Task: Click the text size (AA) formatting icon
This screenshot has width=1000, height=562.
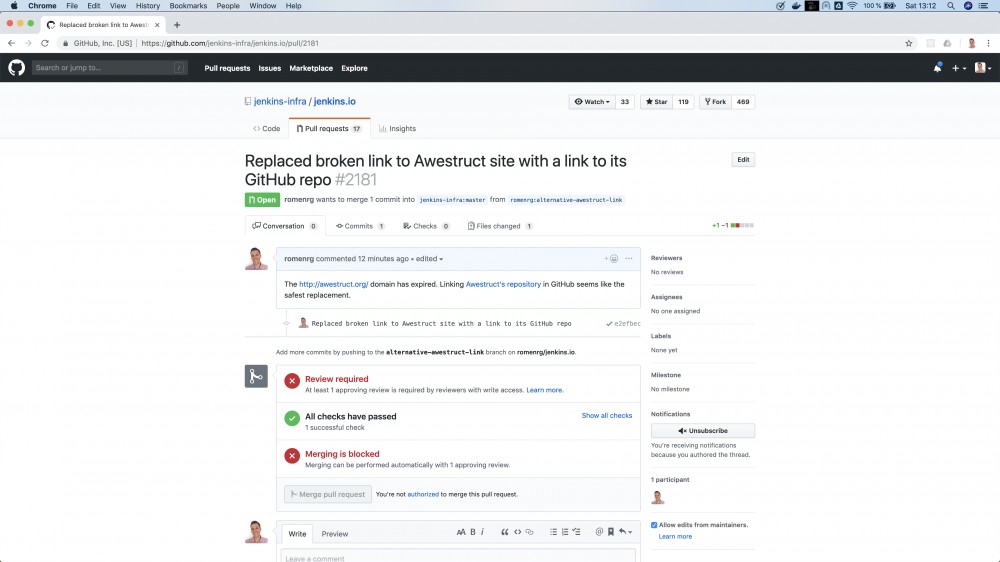Action: click(461, 532)
